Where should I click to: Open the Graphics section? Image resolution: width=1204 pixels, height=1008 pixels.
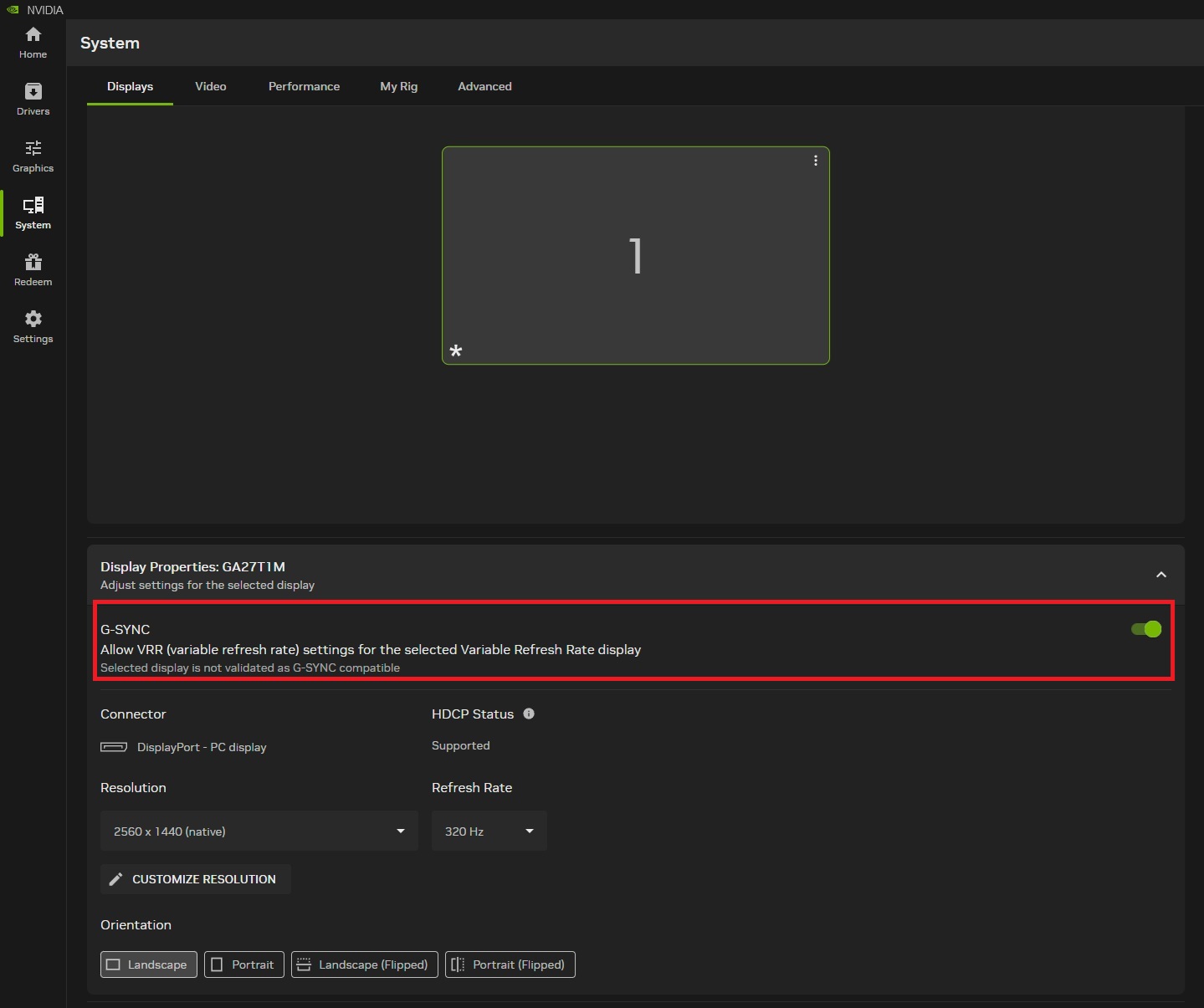(x=33, y=156)
